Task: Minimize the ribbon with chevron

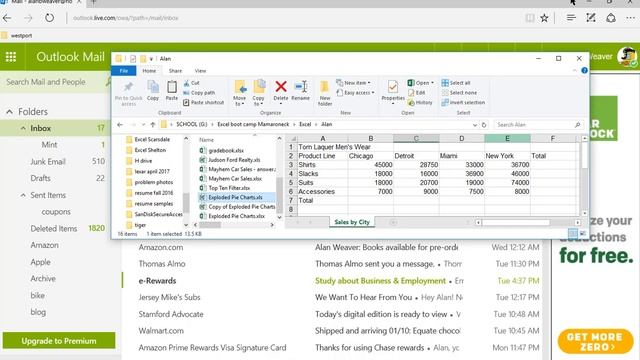Action: pos(575,71)
